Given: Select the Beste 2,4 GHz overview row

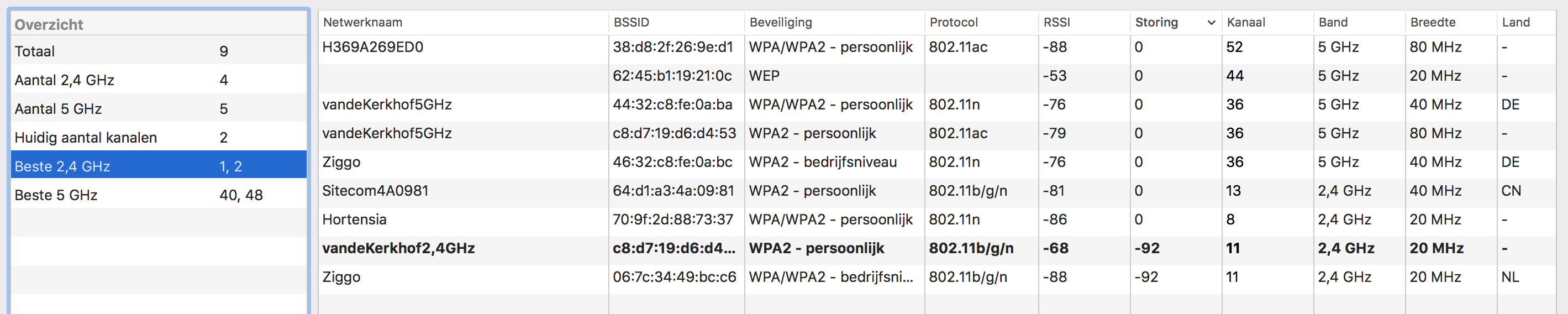Looking at the screenshot, I should click(158, 166).
